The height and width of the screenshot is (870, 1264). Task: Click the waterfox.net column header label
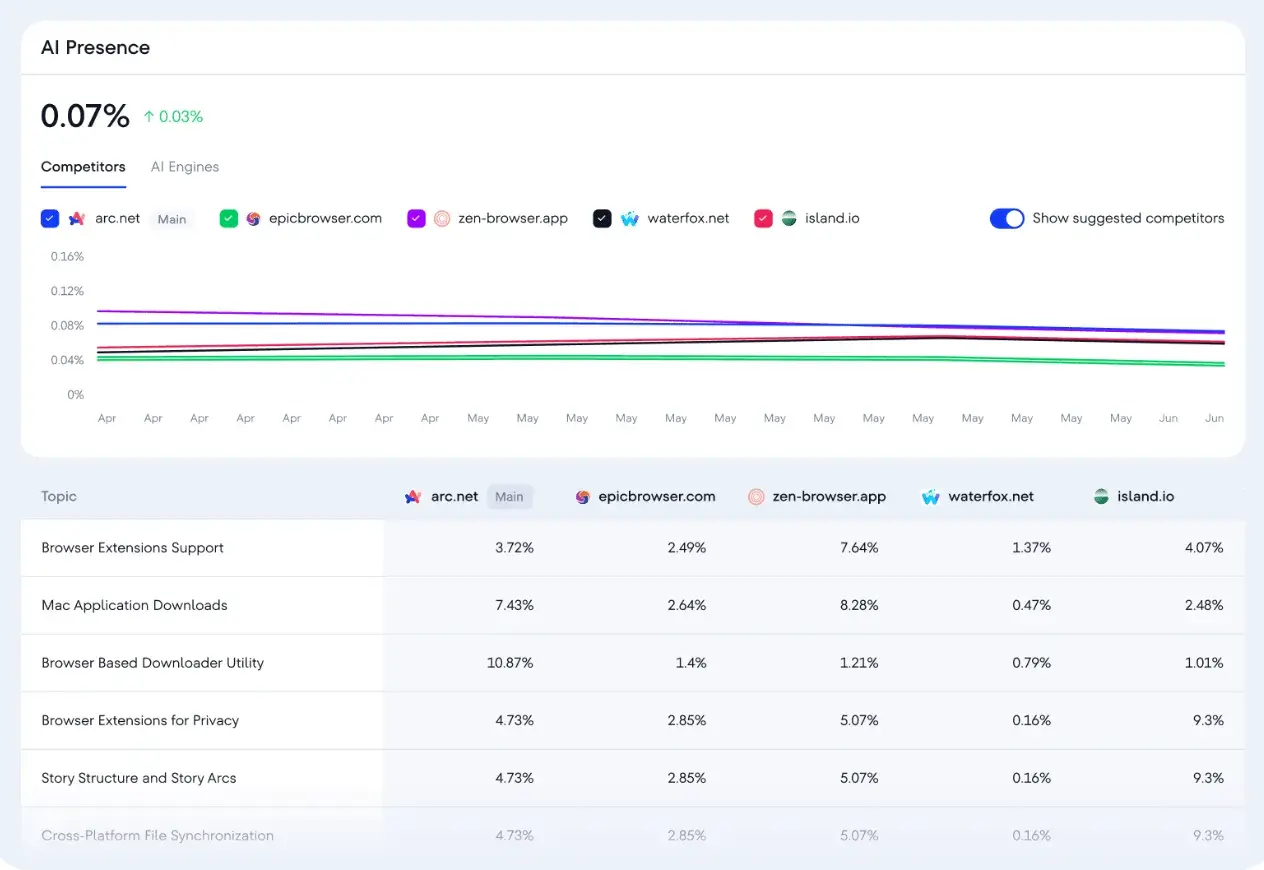coord(991,496)
